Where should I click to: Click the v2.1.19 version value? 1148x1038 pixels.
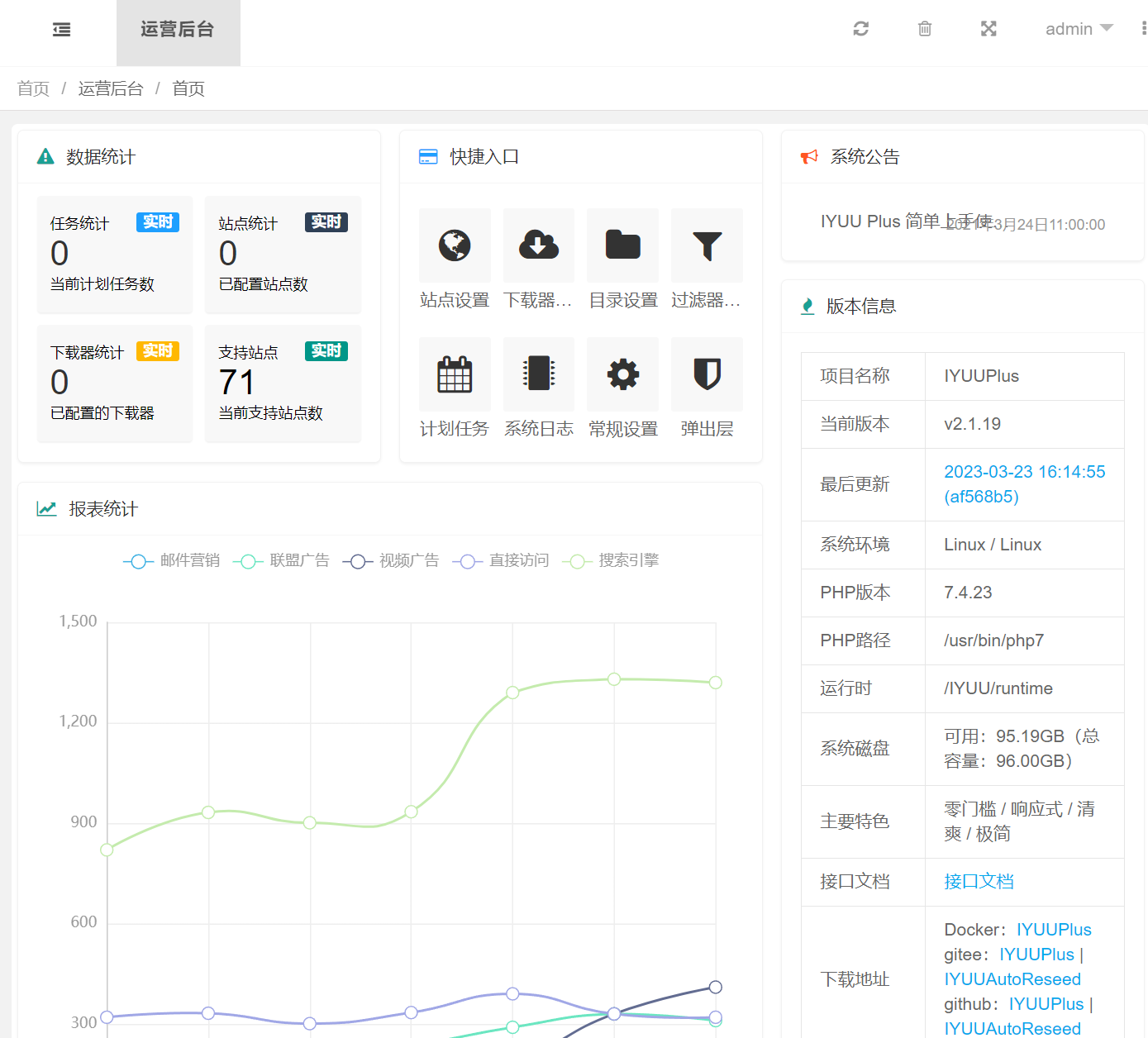[972, 424]
